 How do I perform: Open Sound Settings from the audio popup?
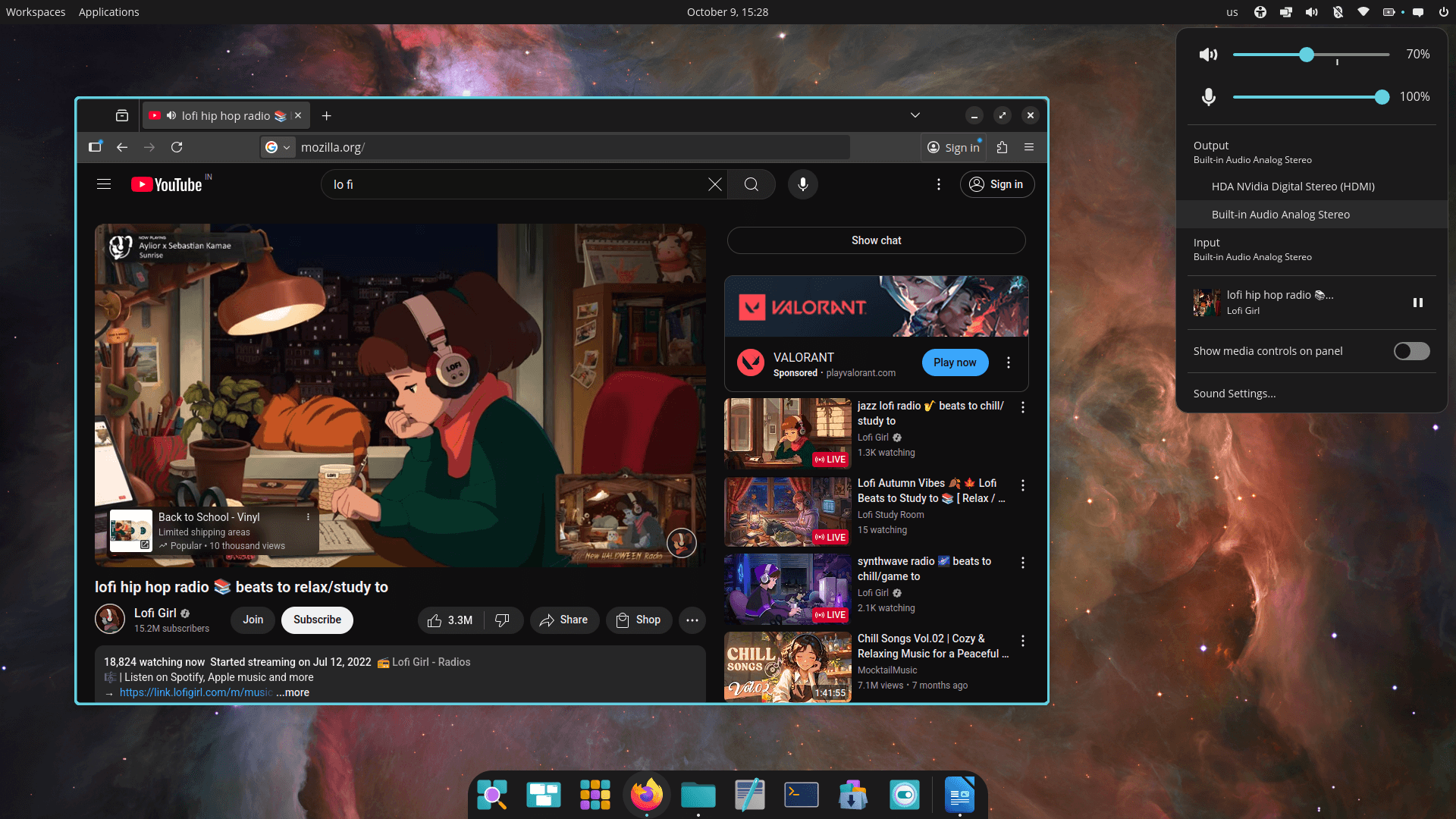point(1234,393)
